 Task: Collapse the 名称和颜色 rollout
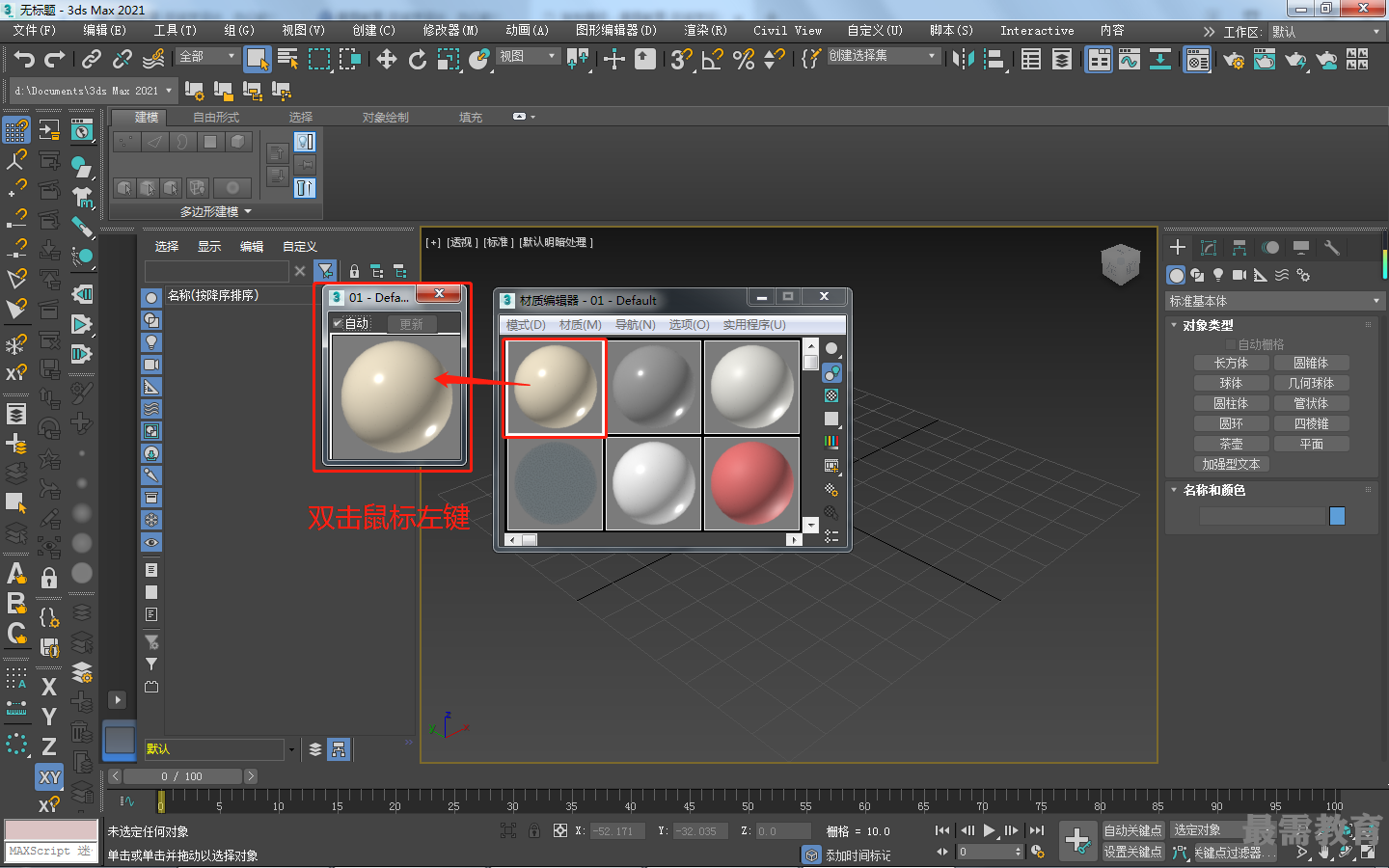click(x=1174, y=490)
